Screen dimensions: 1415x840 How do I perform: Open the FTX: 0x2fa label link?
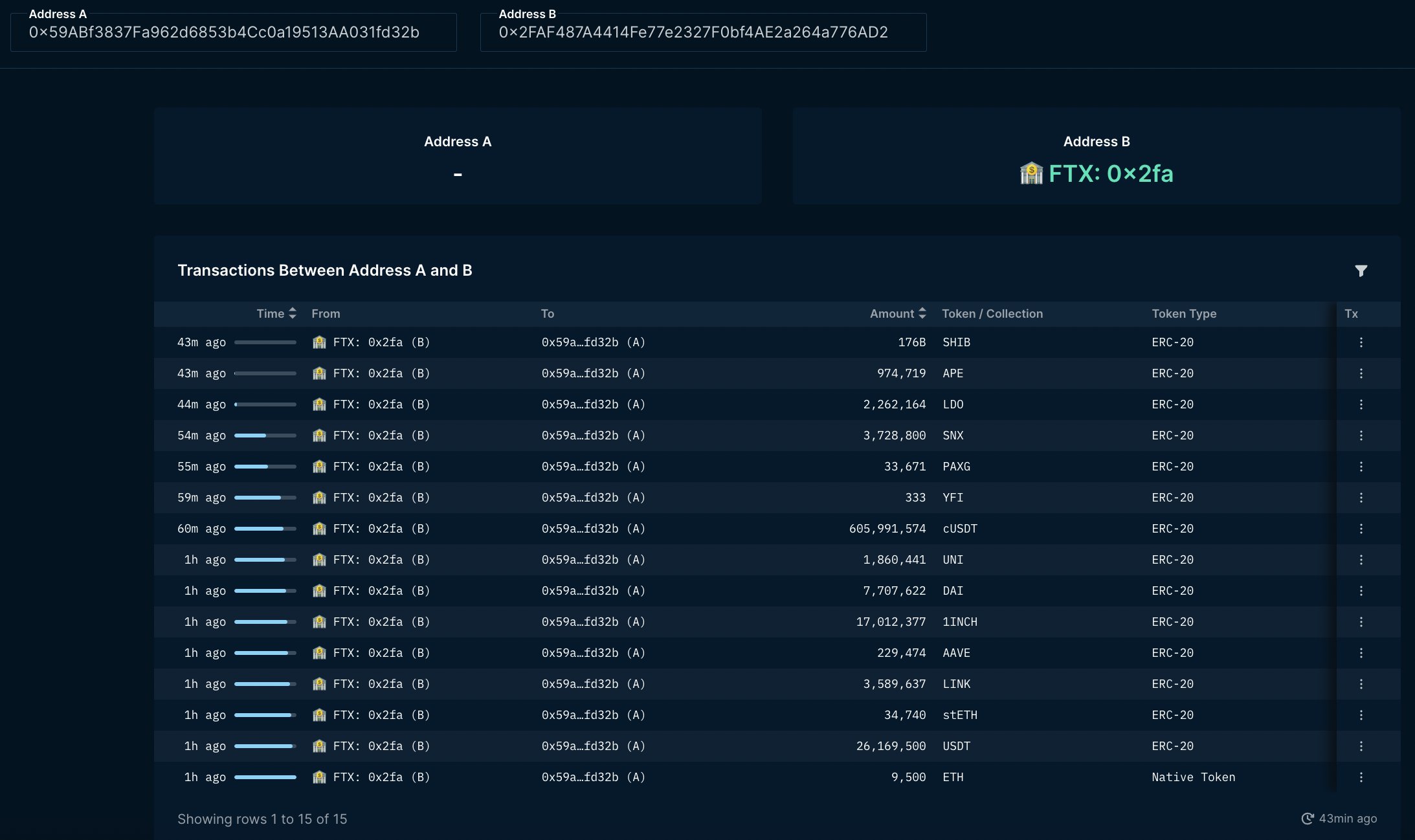[1110, 173]
